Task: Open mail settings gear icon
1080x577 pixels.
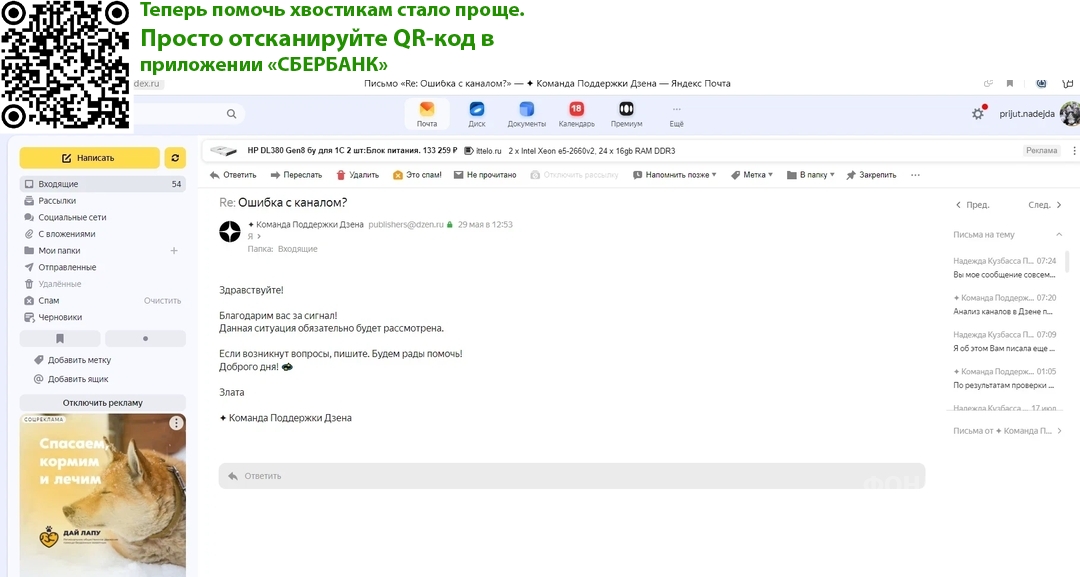Action: tap(978, 114)
